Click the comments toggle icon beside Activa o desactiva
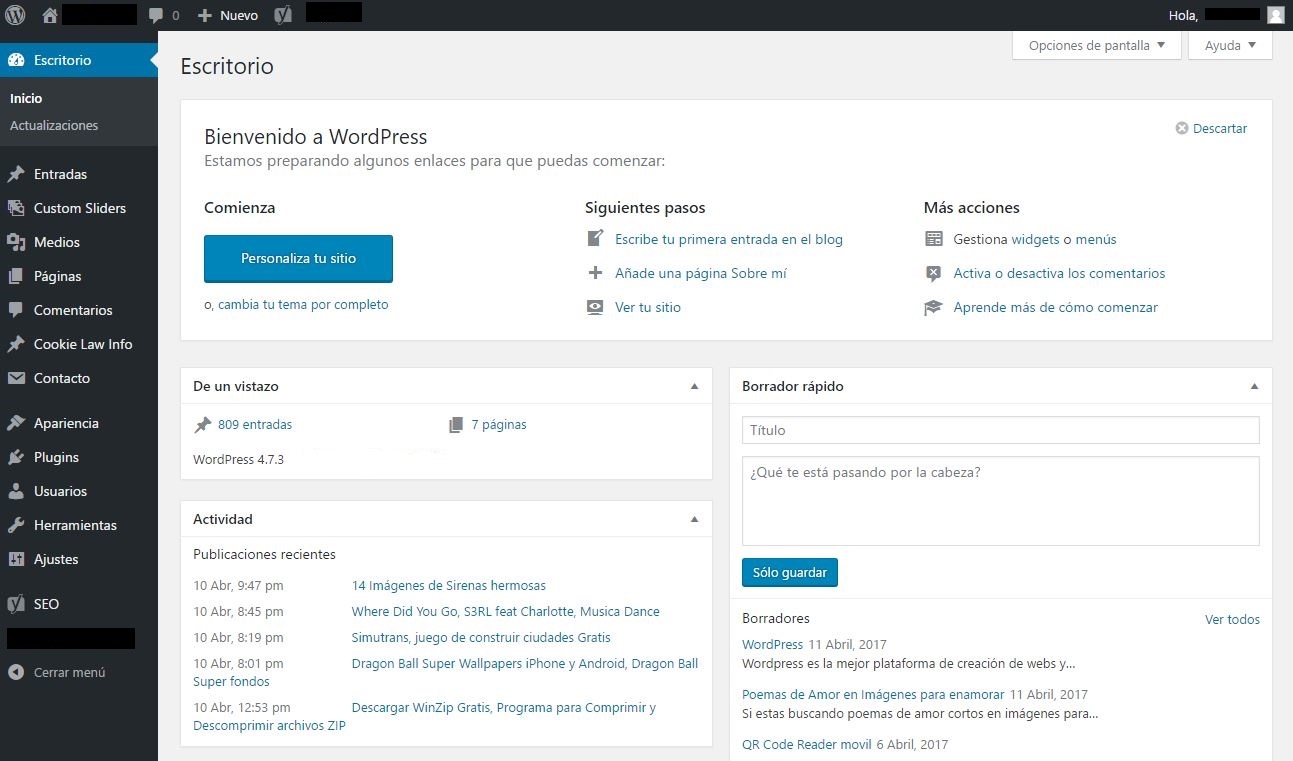Image resolution: width=1293 pixels, height=761 pixels. click(934, 273)
